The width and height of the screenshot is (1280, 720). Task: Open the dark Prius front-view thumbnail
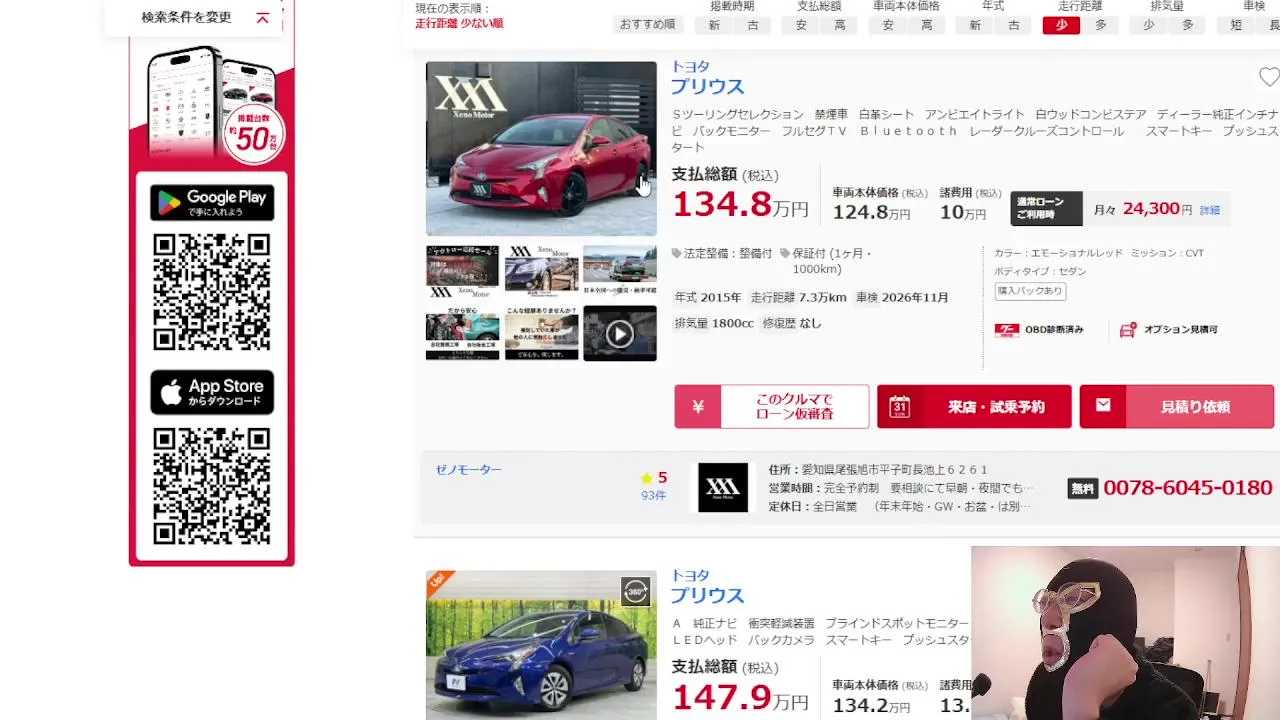coord(541,273)
